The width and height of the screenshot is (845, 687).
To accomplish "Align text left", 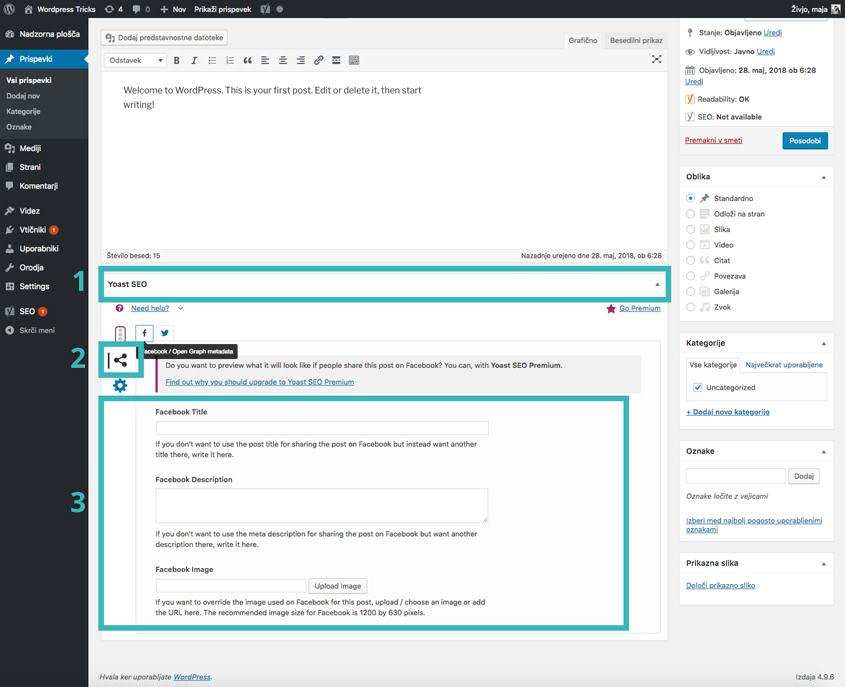I will pos(265,60).
